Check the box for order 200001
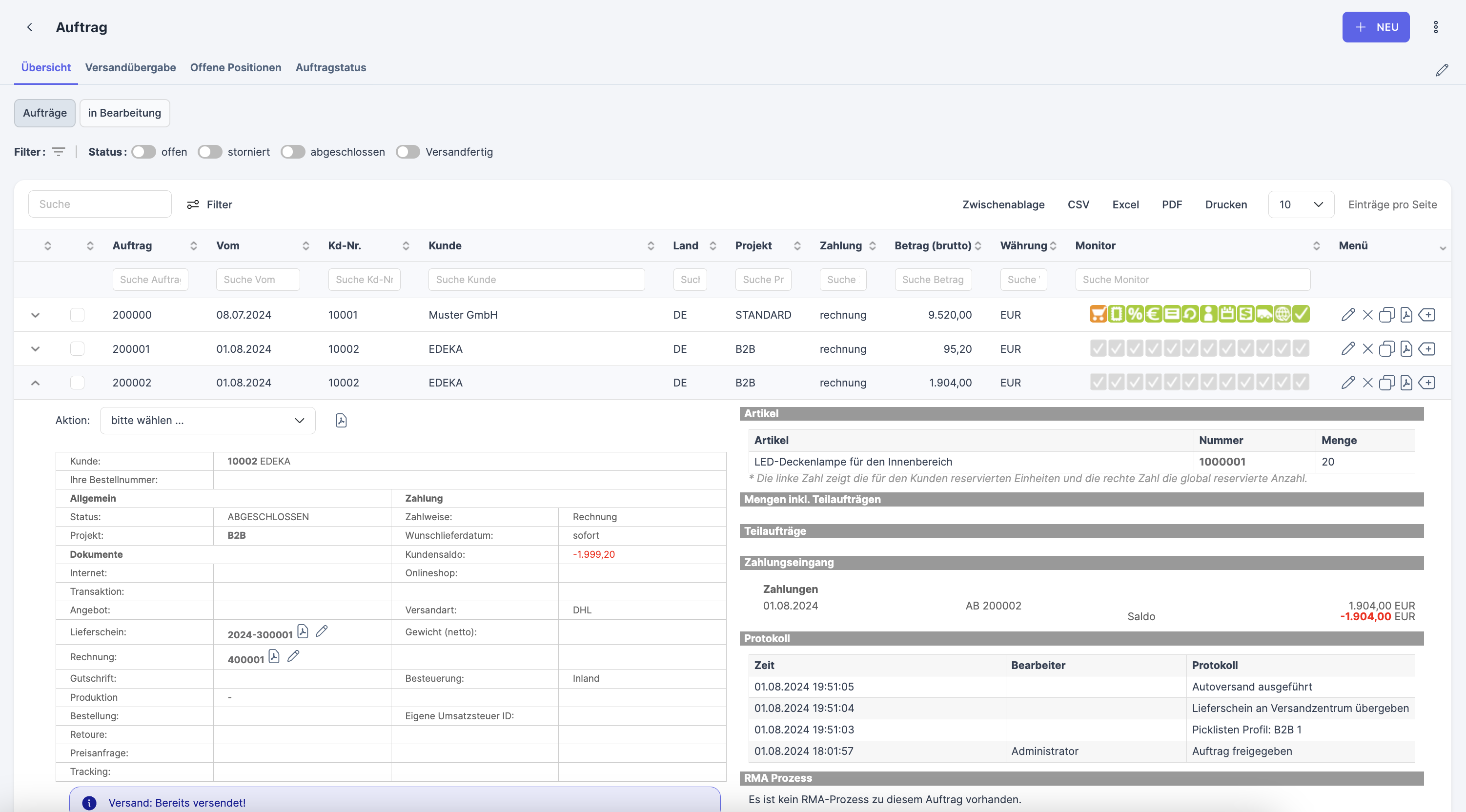 (78, 349)
